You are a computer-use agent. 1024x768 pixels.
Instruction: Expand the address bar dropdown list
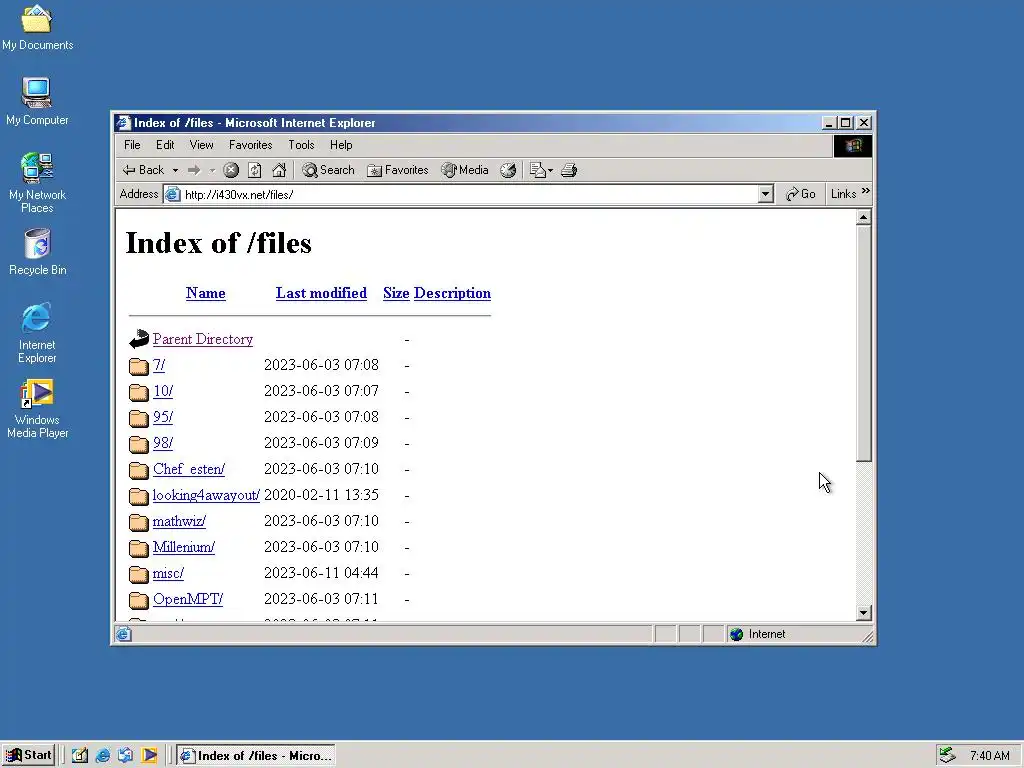(766, 195)
